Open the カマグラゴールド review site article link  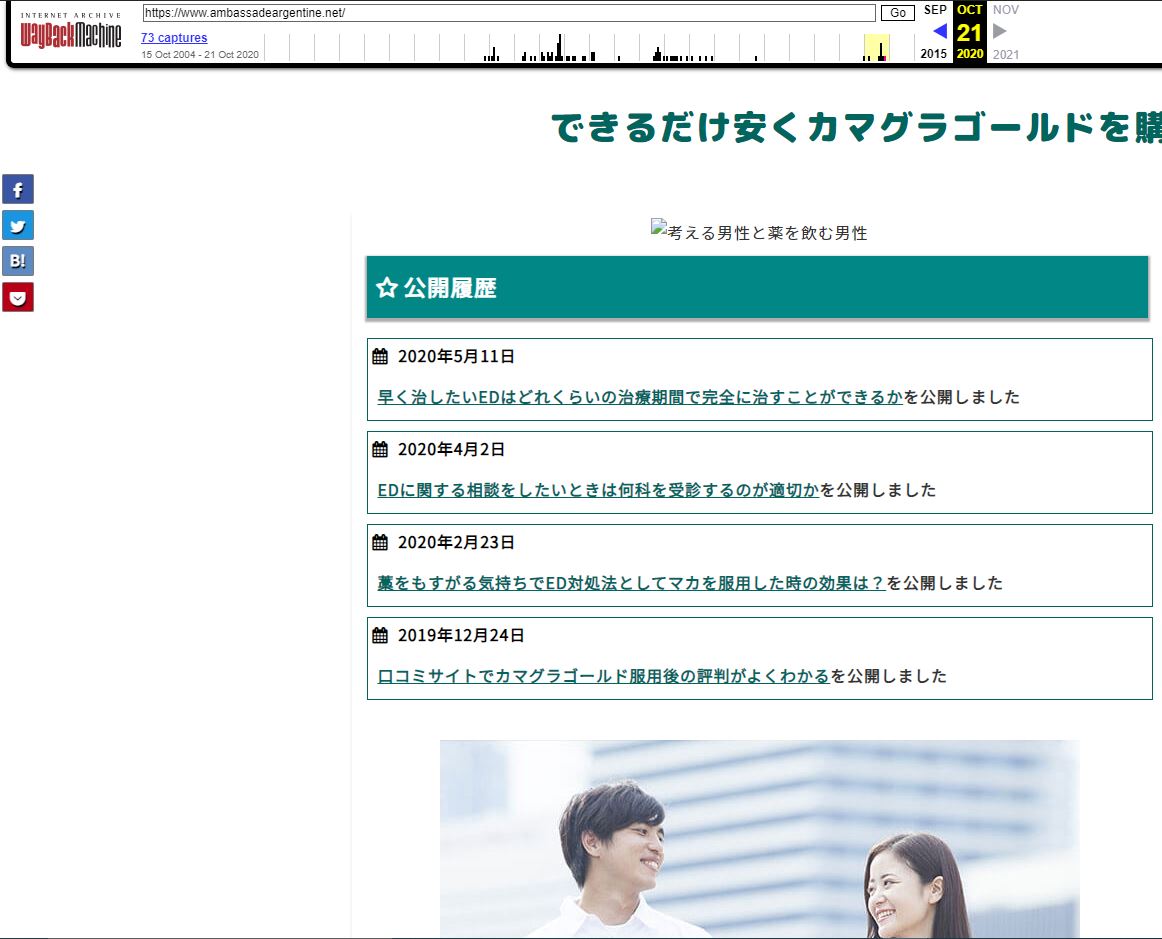[603, 676]
